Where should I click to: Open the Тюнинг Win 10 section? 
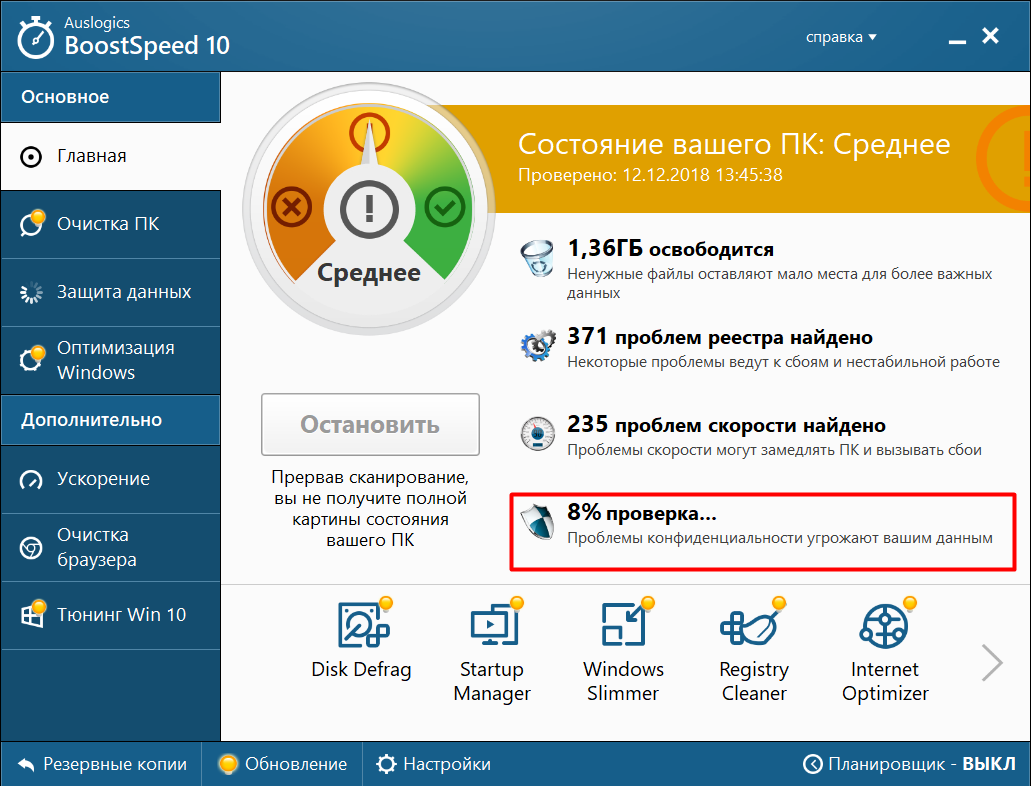point(110,615)
